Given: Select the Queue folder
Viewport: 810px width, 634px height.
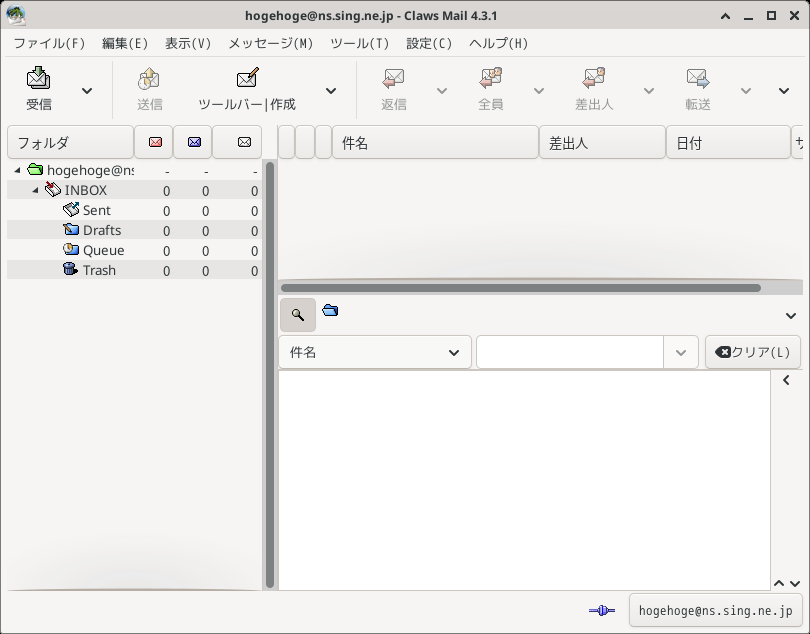Looking at the screenshot, I should click(x=134, y=250).
